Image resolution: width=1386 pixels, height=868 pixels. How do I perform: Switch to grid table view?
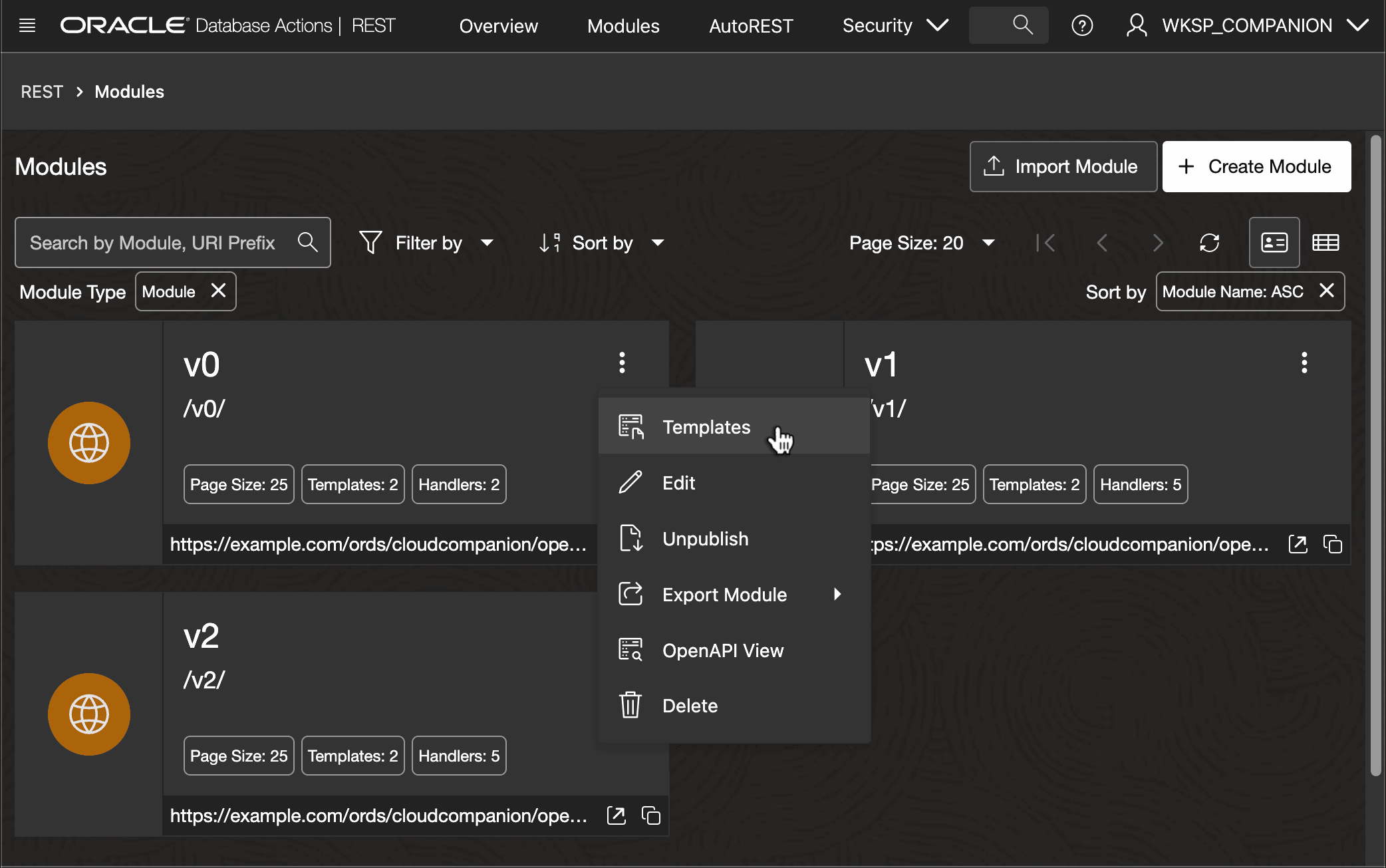coord(1325,243)
